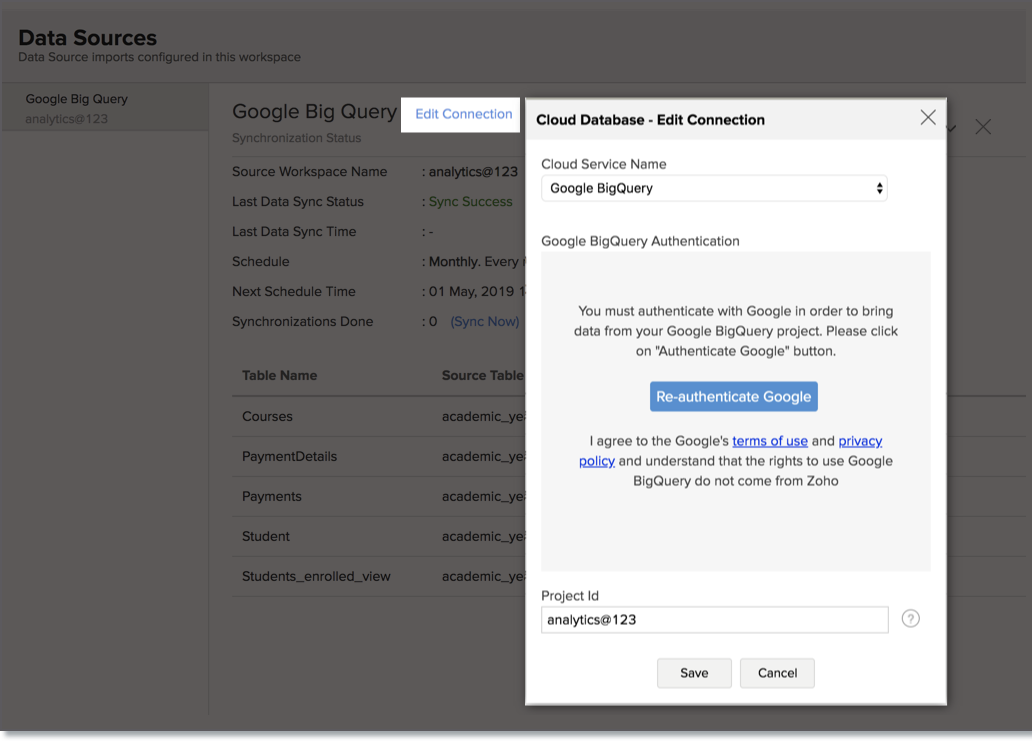The height and width of the screenshot is (741, 1032).
Task: Click the Synchronization Status subtitle
Action: [x=296, y=138]
